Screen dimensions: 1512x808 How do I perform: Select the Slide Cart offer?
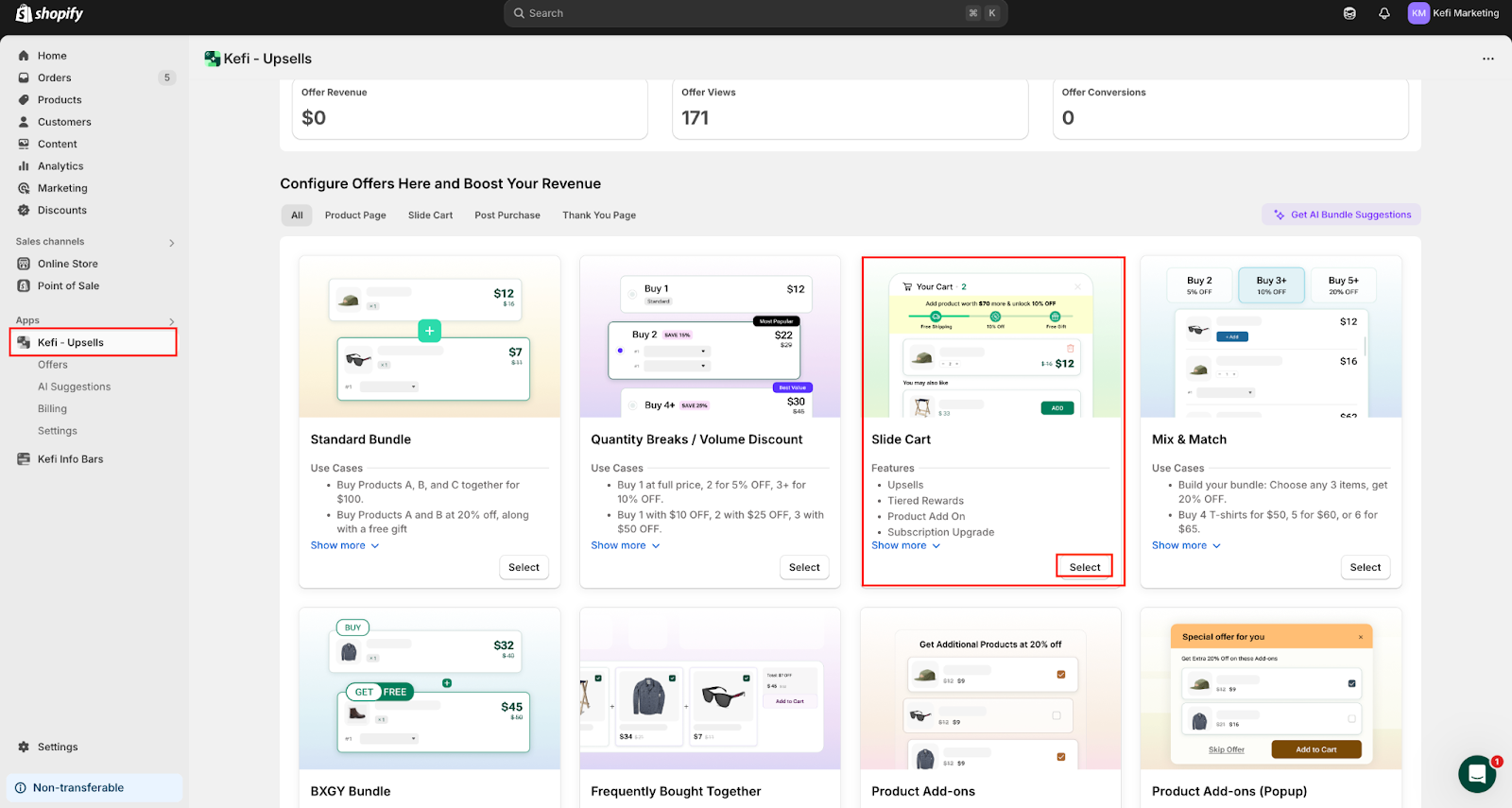1084,567
